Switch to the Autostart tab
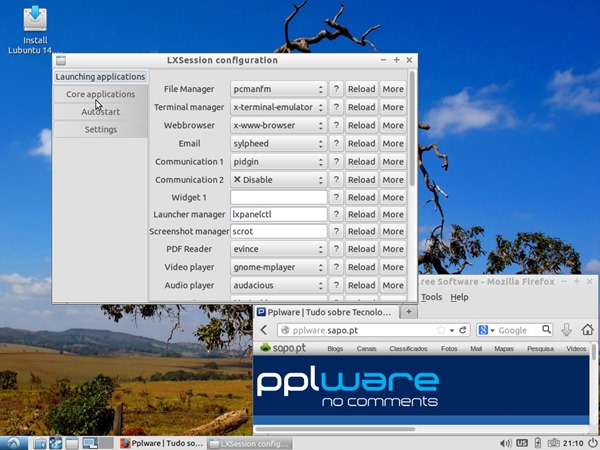The image size is (600, 450). [x=100, y=112]
